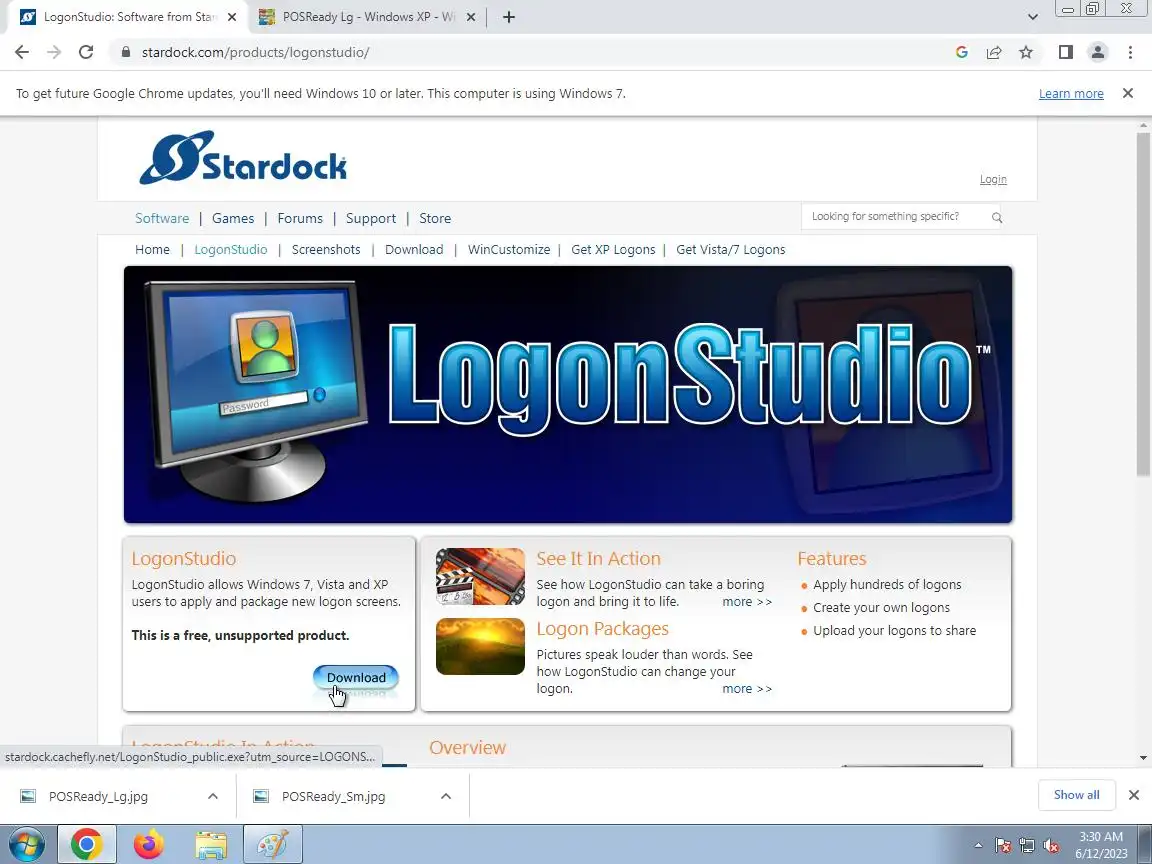
Task: Open the Get Vista/7 Logons link
Action: (x=730, y=249)
